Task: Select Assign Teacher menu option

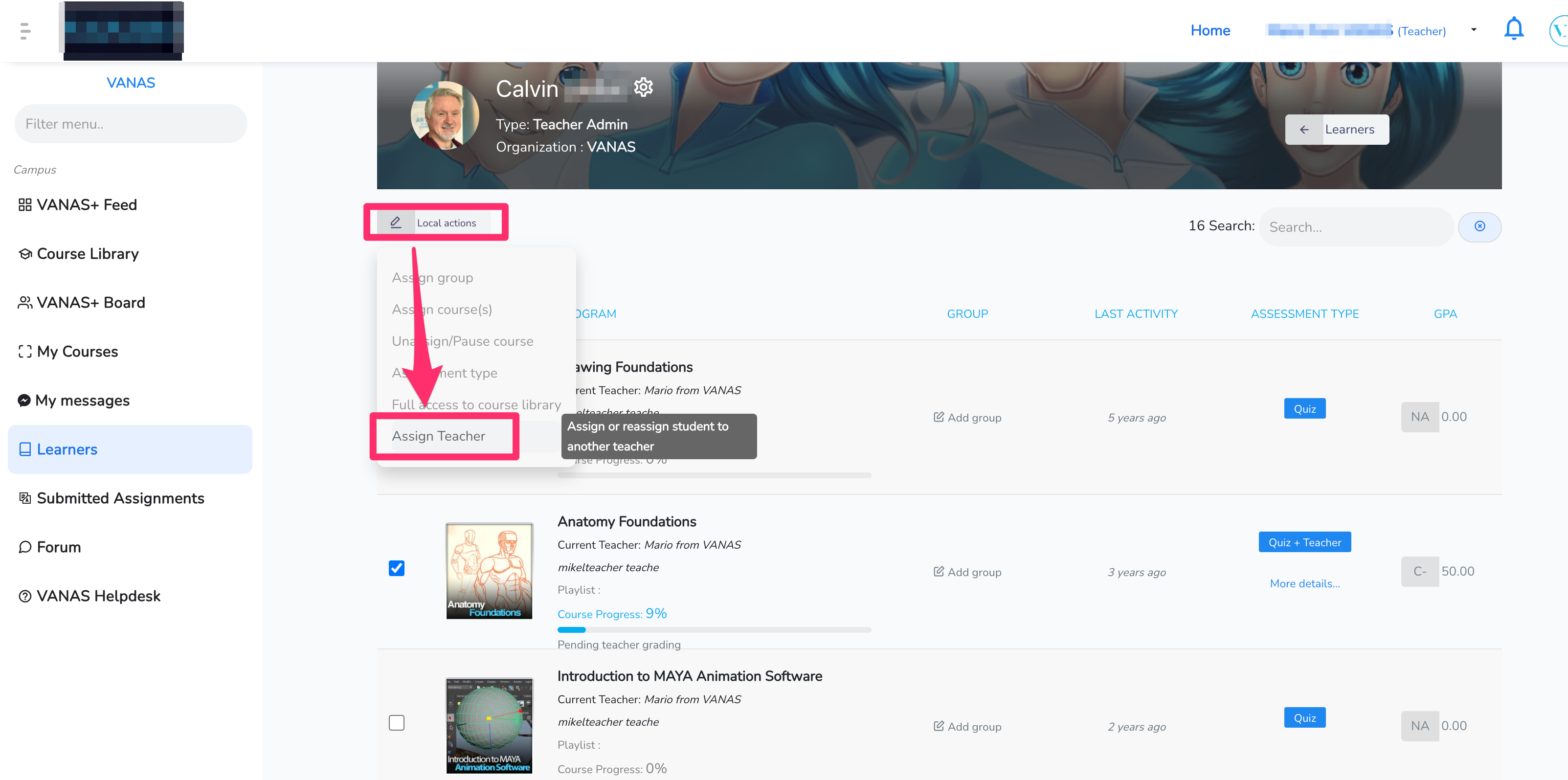Action: click(x=438, y=436)
